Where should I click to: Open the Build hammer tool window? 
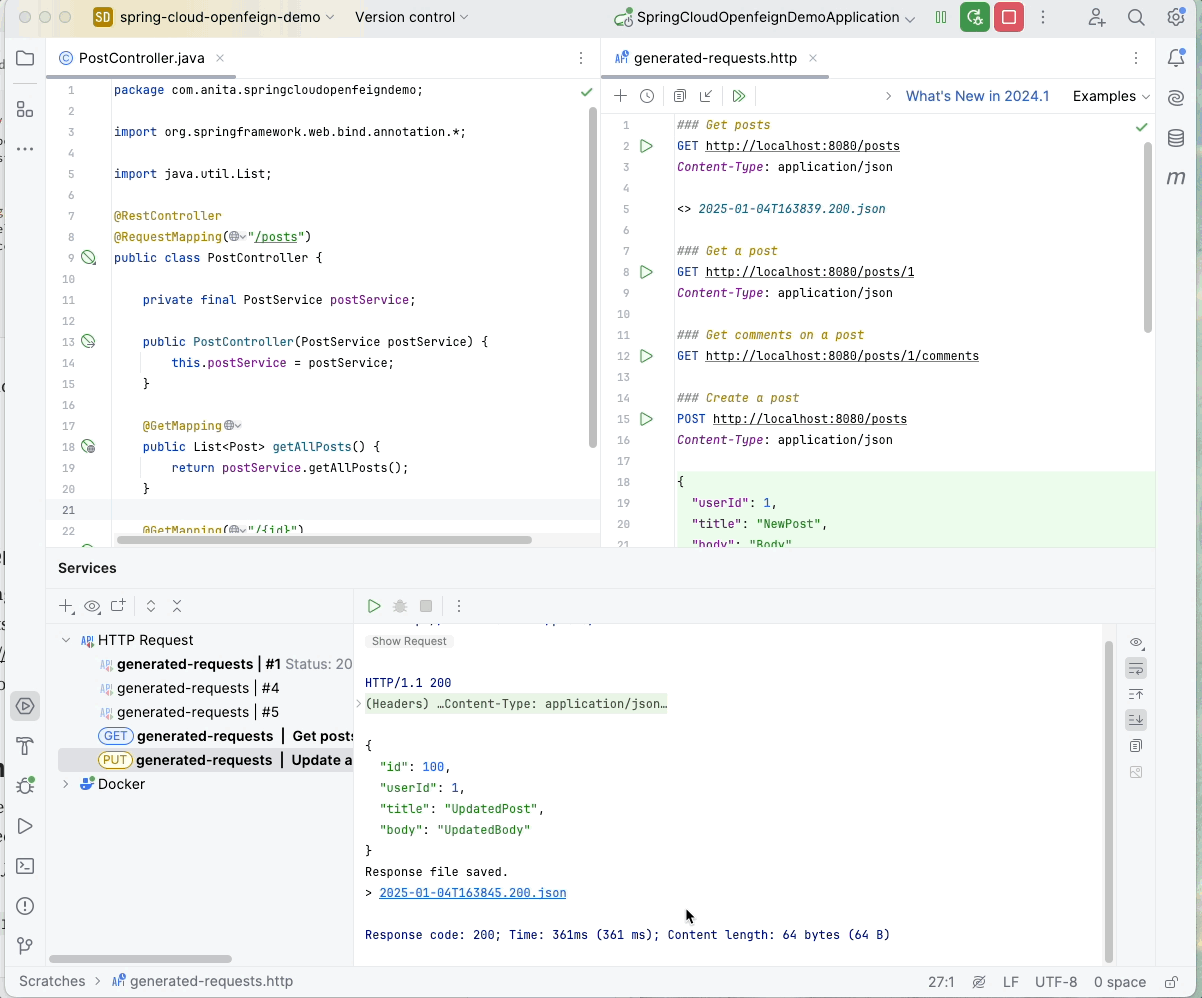[x=25, y=746]
